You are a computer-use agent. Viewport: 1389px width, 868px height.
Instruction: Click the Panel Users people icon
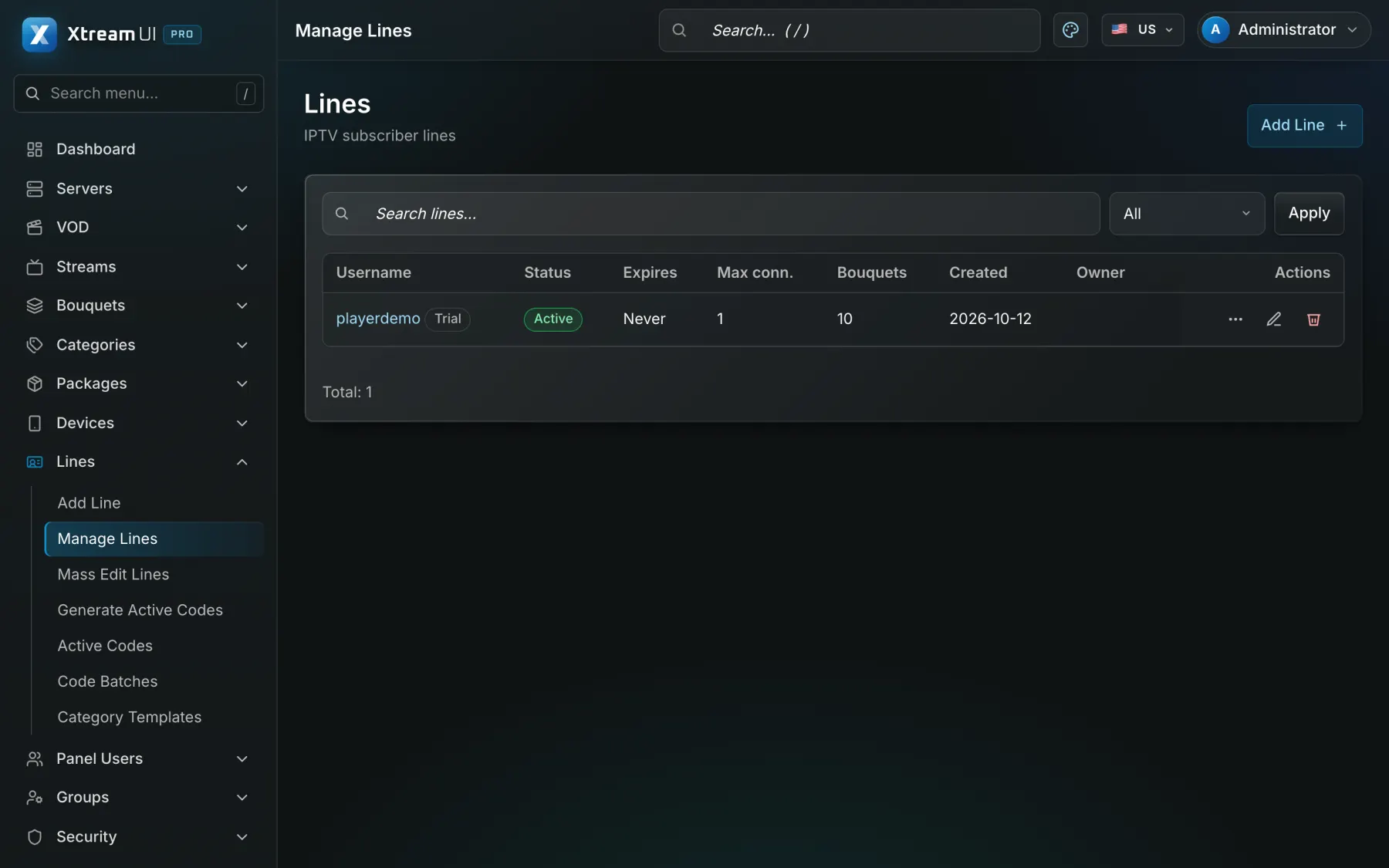(x=35, y=759)
